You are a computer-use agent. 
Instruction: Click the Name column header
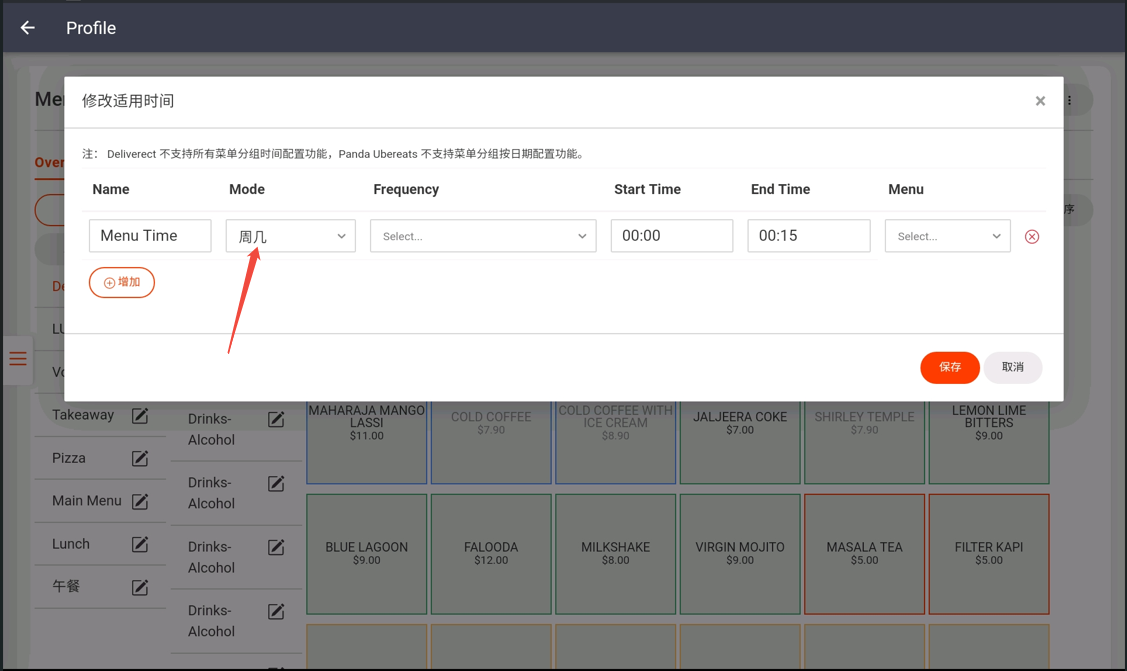[x=111, y=189]
